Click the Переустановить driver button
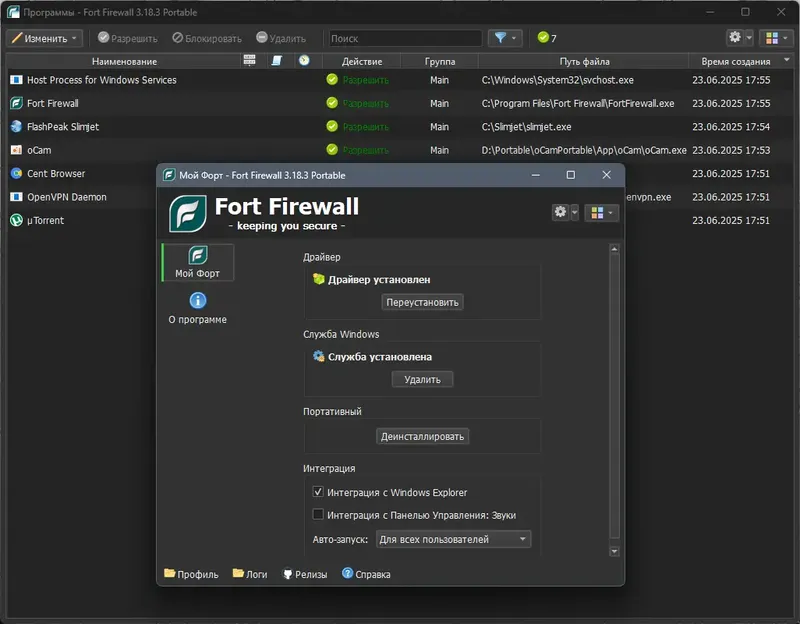This screenshot has width=800, height=624. point(422,302)
